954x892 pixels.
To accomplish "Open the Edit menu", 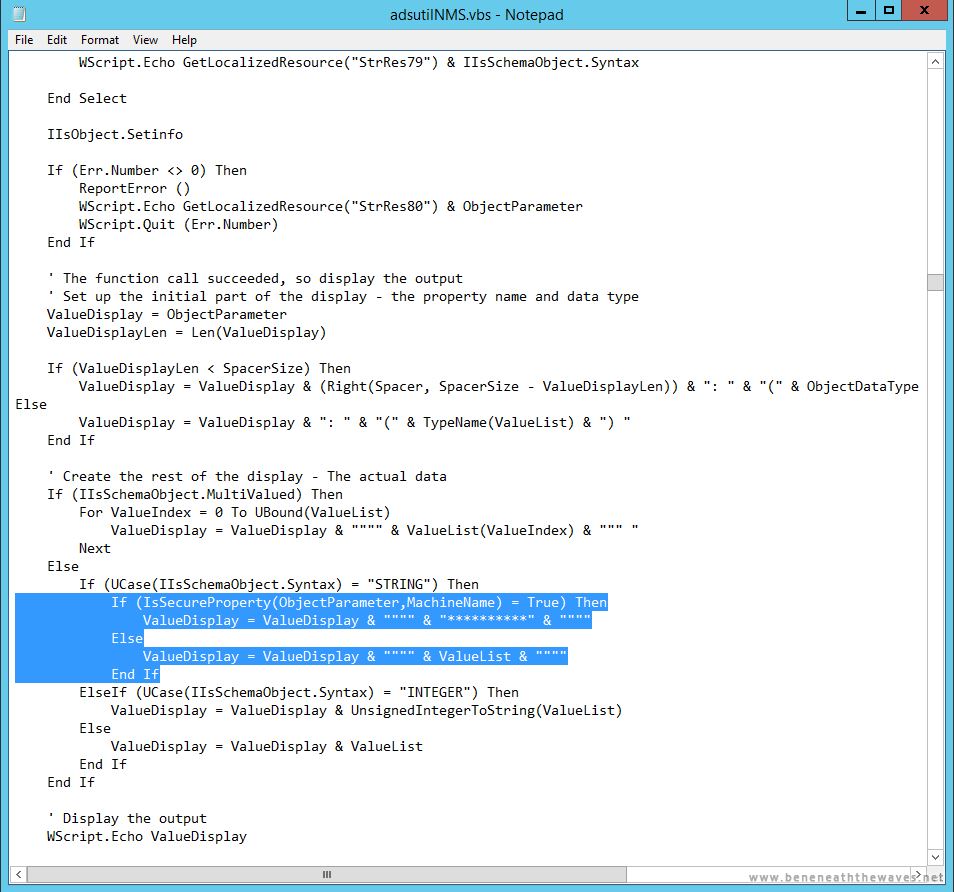I will pyautogui.click(x=57, y=40).
